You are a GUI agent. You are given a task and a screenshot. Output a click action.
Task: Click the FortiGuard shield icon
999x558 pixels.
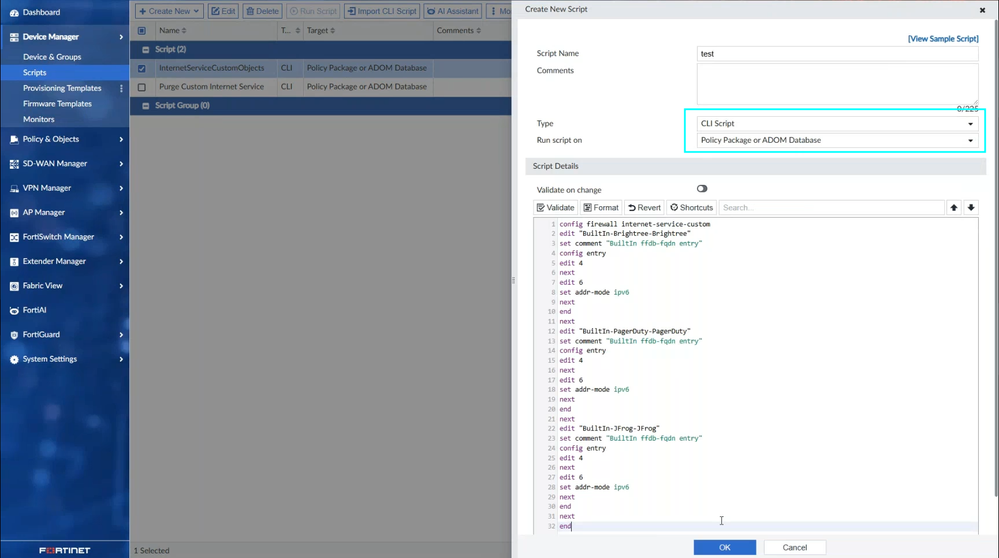pyautogui.click(x=14, y=335)
